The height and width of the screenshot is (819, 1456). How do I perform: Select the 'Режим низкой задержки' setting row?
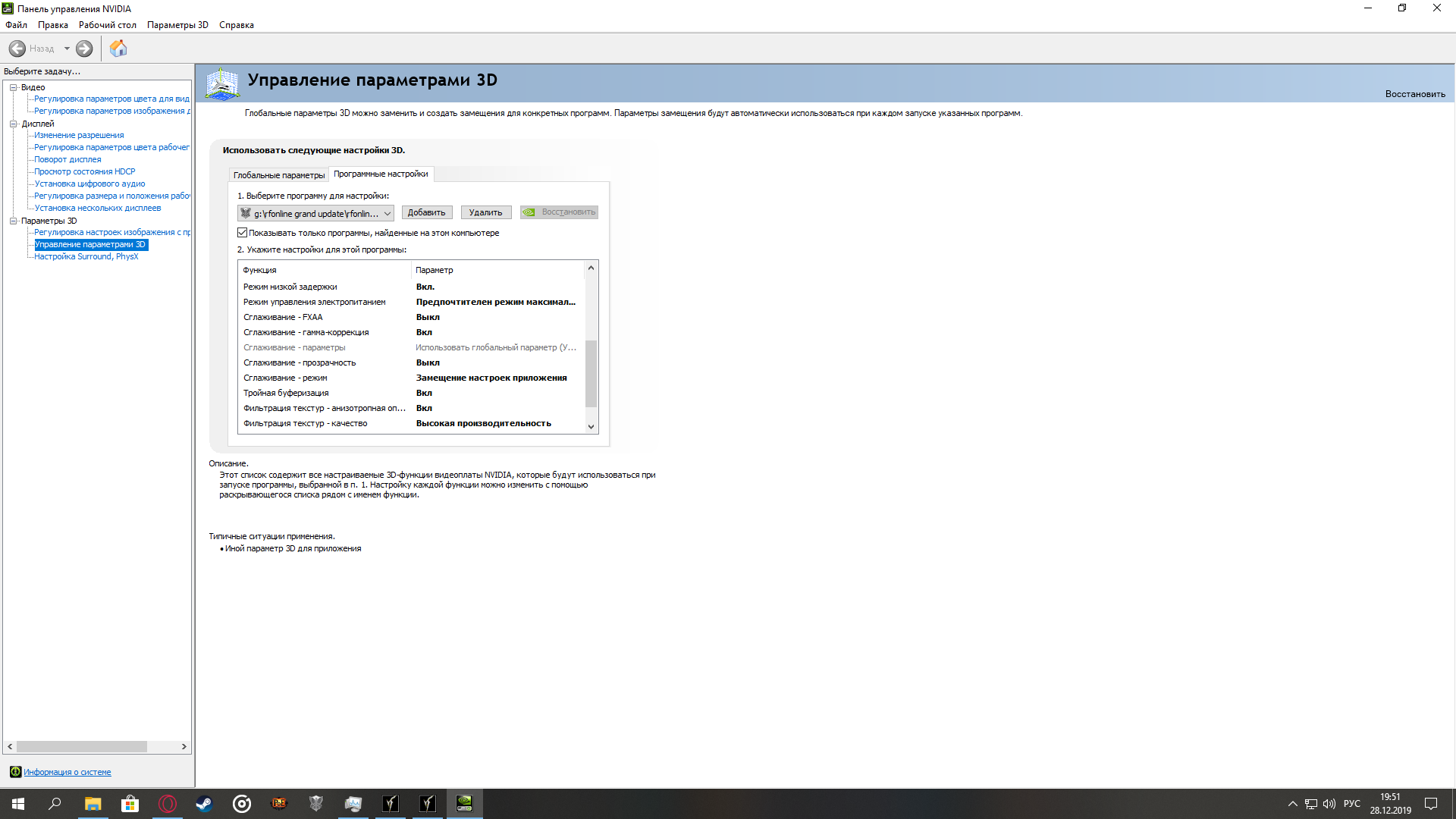412,287
